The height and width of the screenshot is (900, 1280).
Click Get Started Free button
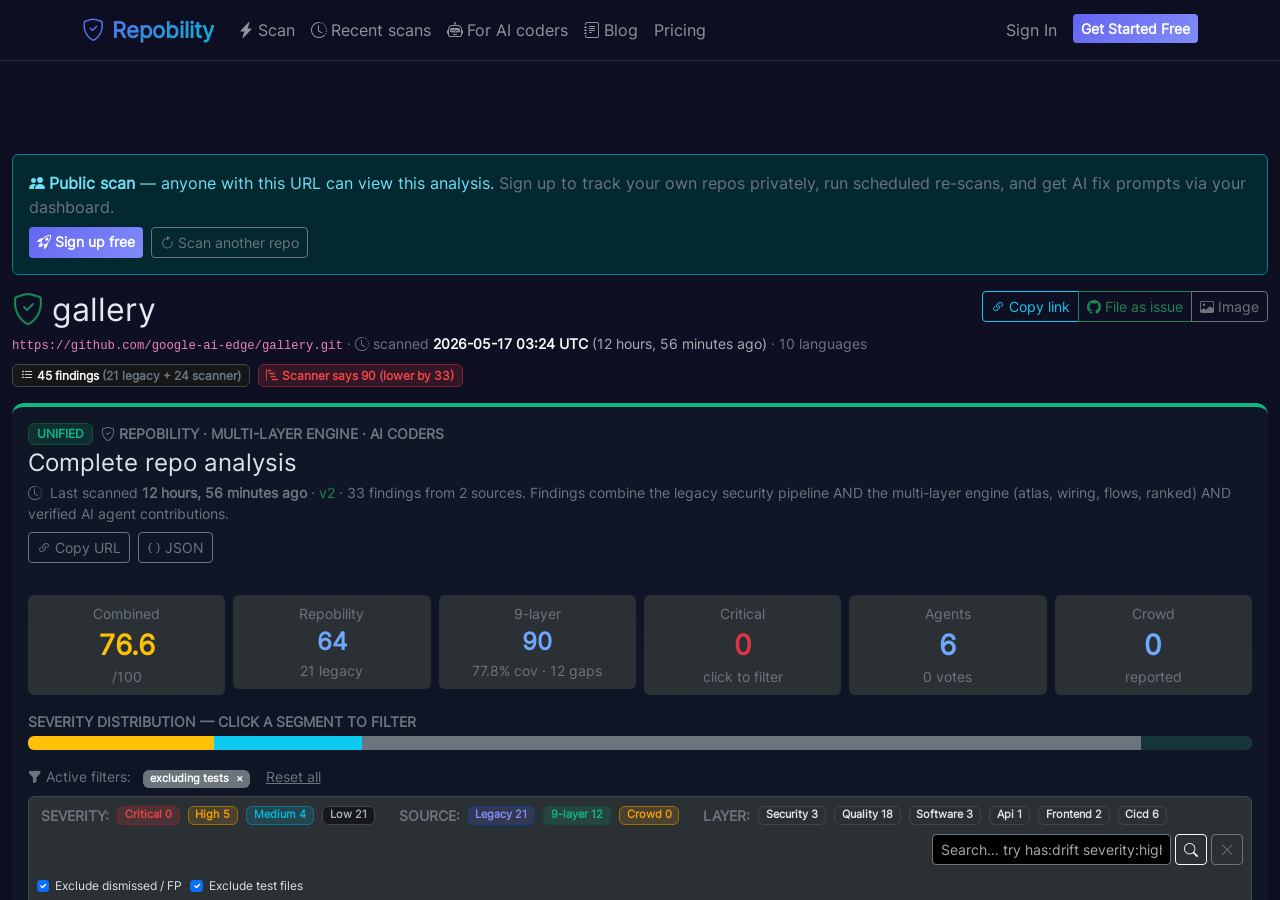coord(1135,29)
